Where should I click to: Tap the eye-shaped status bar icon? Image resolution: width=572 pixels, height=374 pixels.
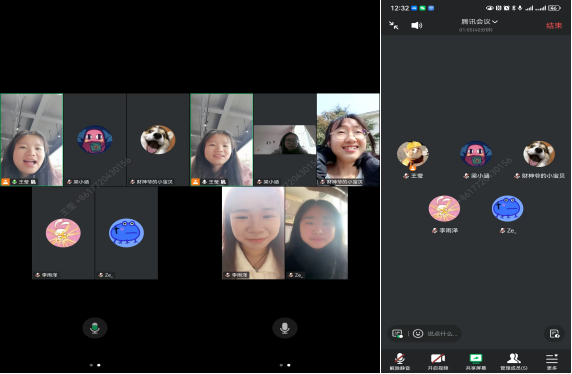click(489, 8)
